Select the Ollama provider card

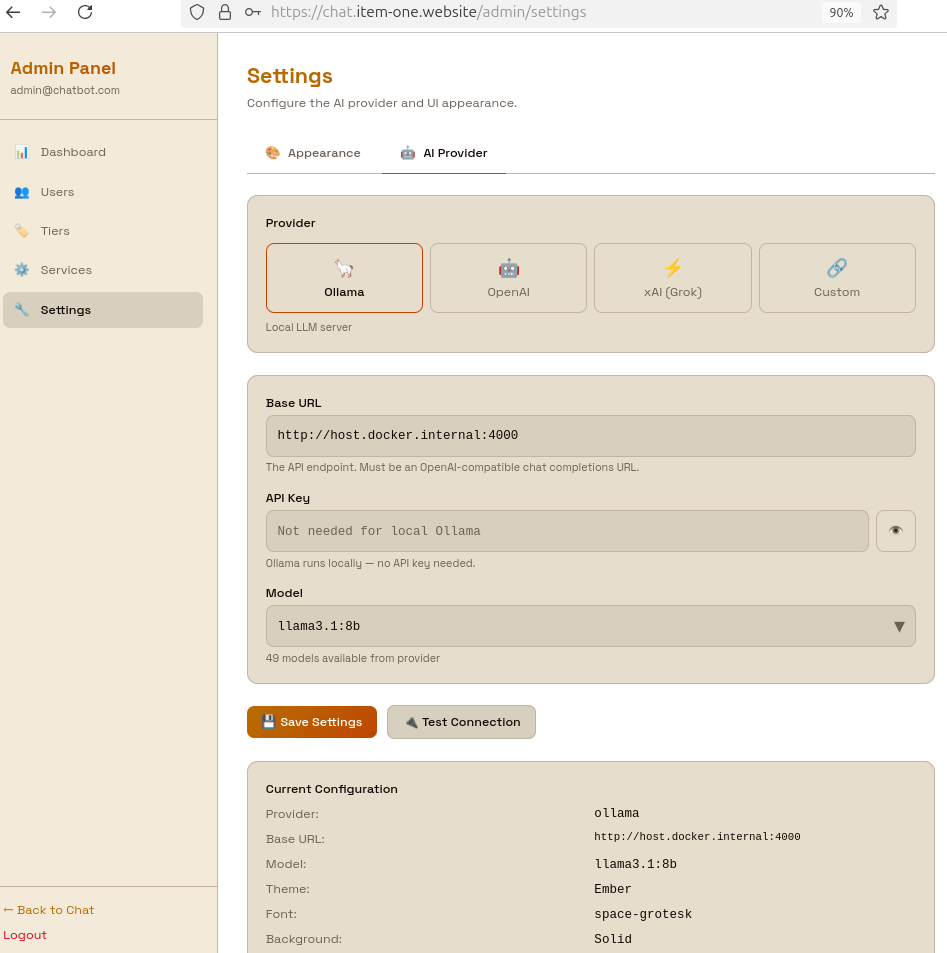pyautogui.click(x=344, y=278)
